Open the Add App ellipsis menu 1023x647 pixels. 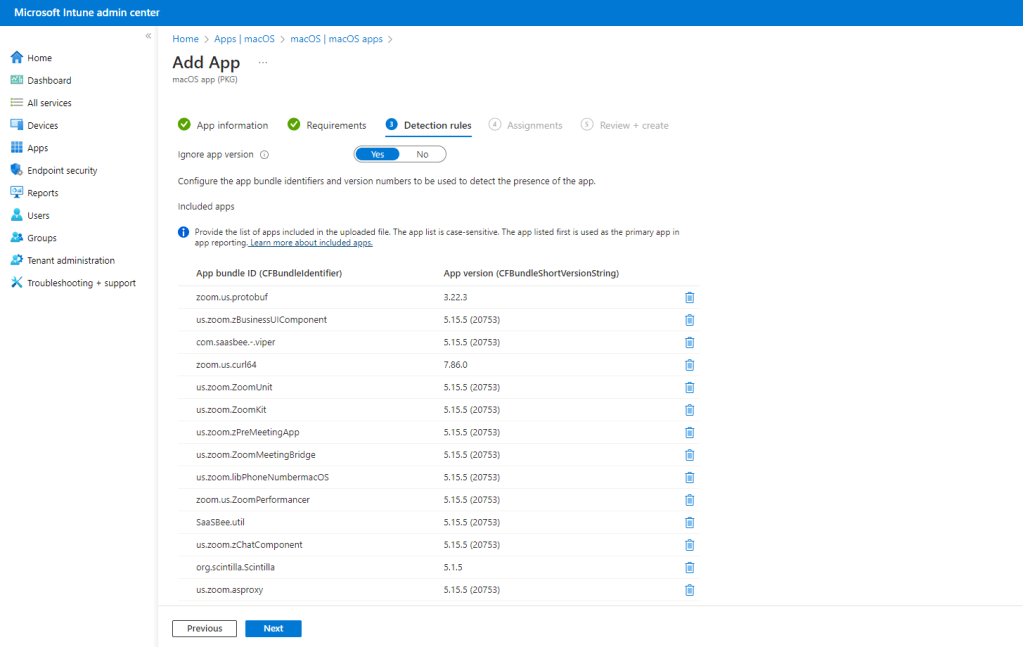pyautogui.click(x=263, y=63)
